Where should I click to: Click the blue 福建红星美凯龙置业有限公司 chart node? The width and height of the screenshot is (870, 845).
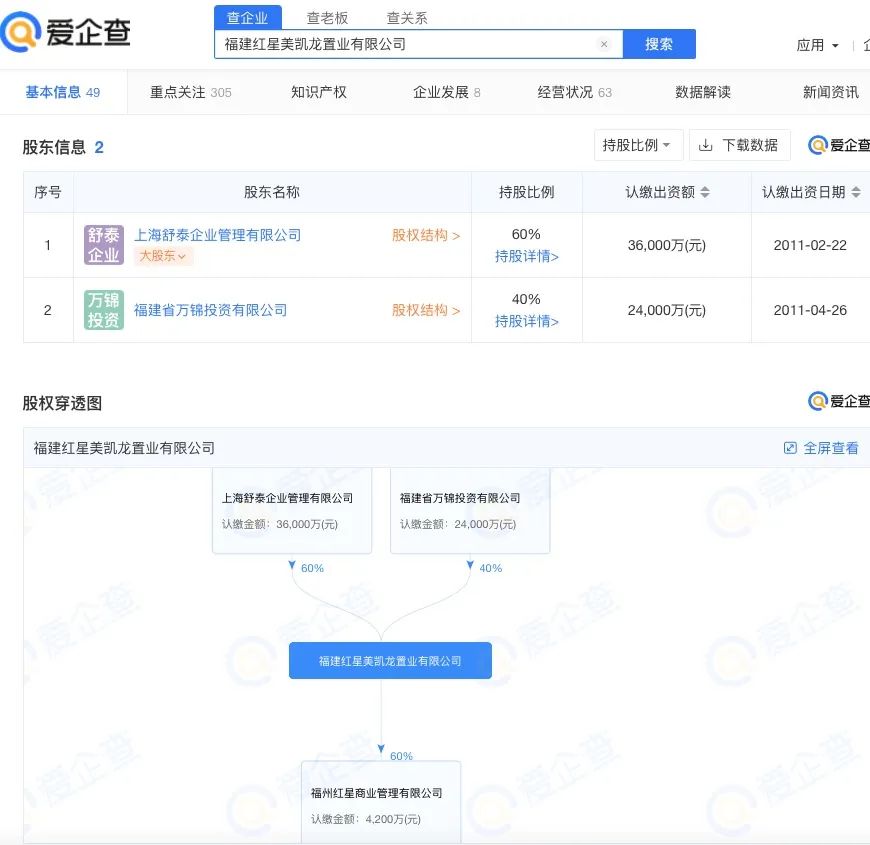click(x=390, y=661)
